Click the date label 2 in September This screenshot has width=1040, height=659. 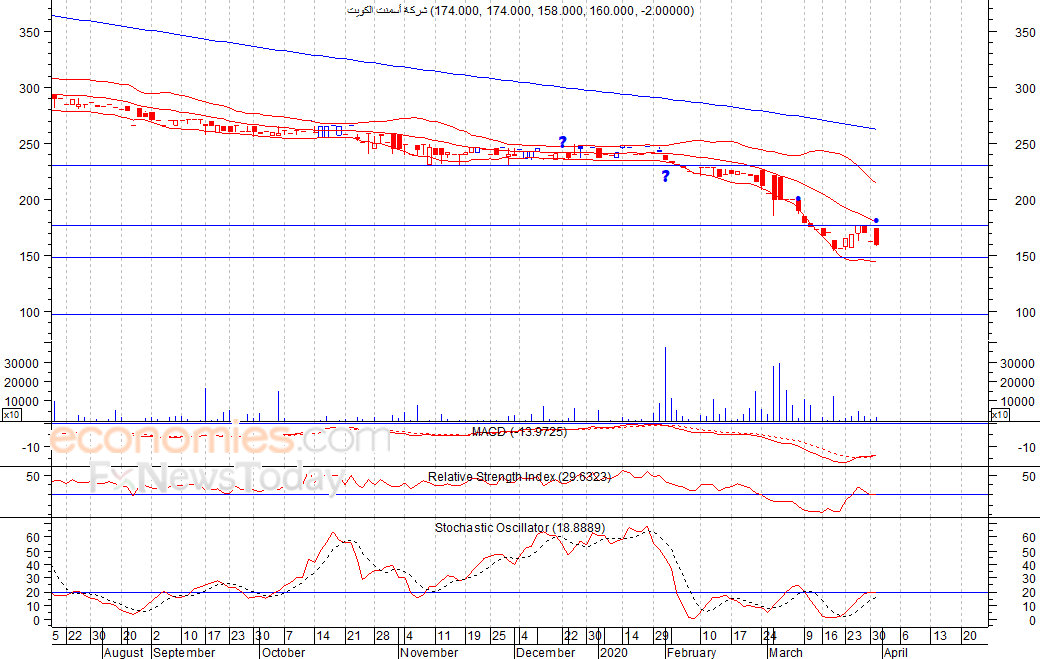point(157,636)
